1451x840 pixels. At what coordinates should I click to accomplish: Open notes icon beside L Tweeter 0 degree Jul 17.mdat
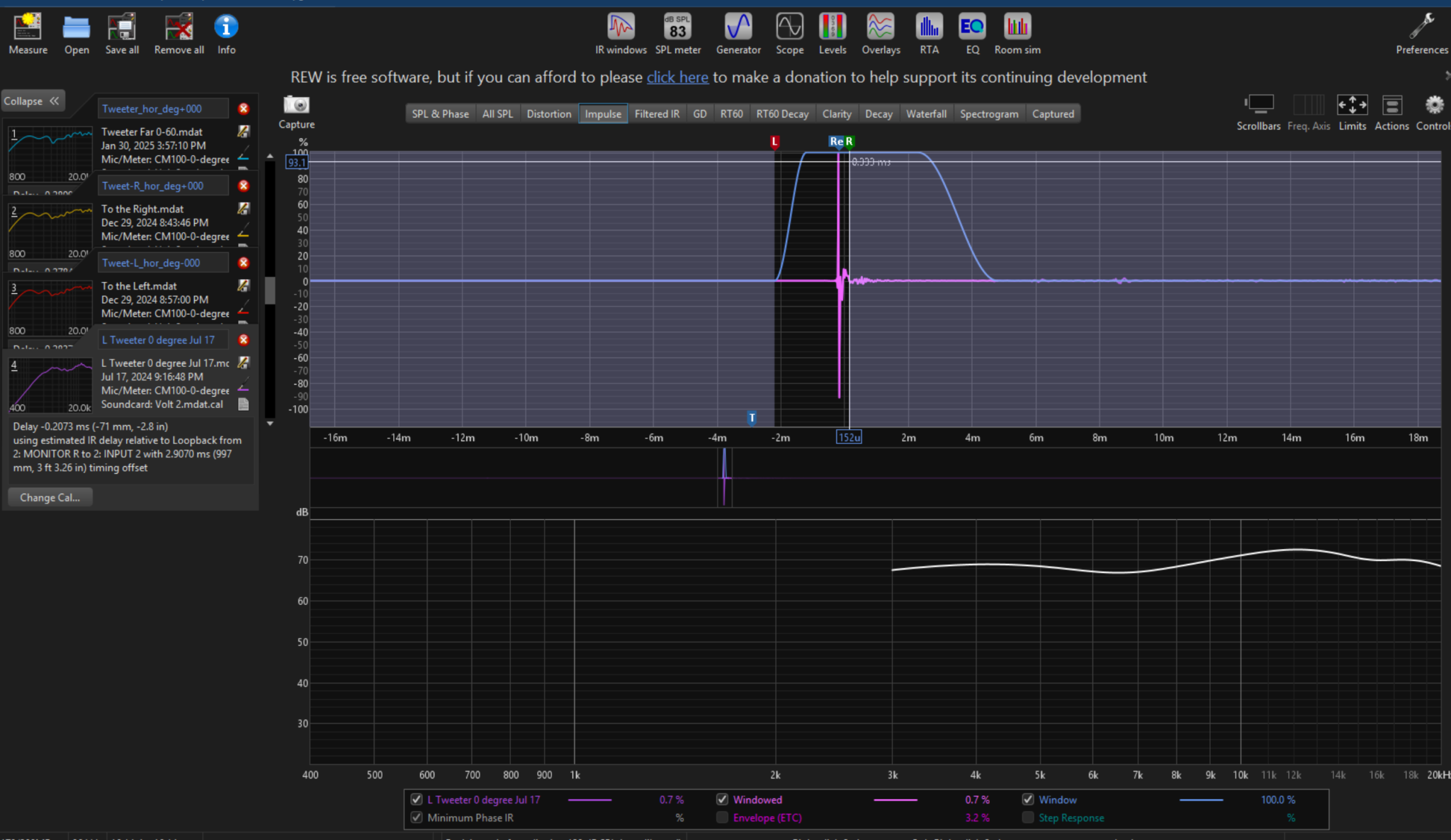pos(243,363)
